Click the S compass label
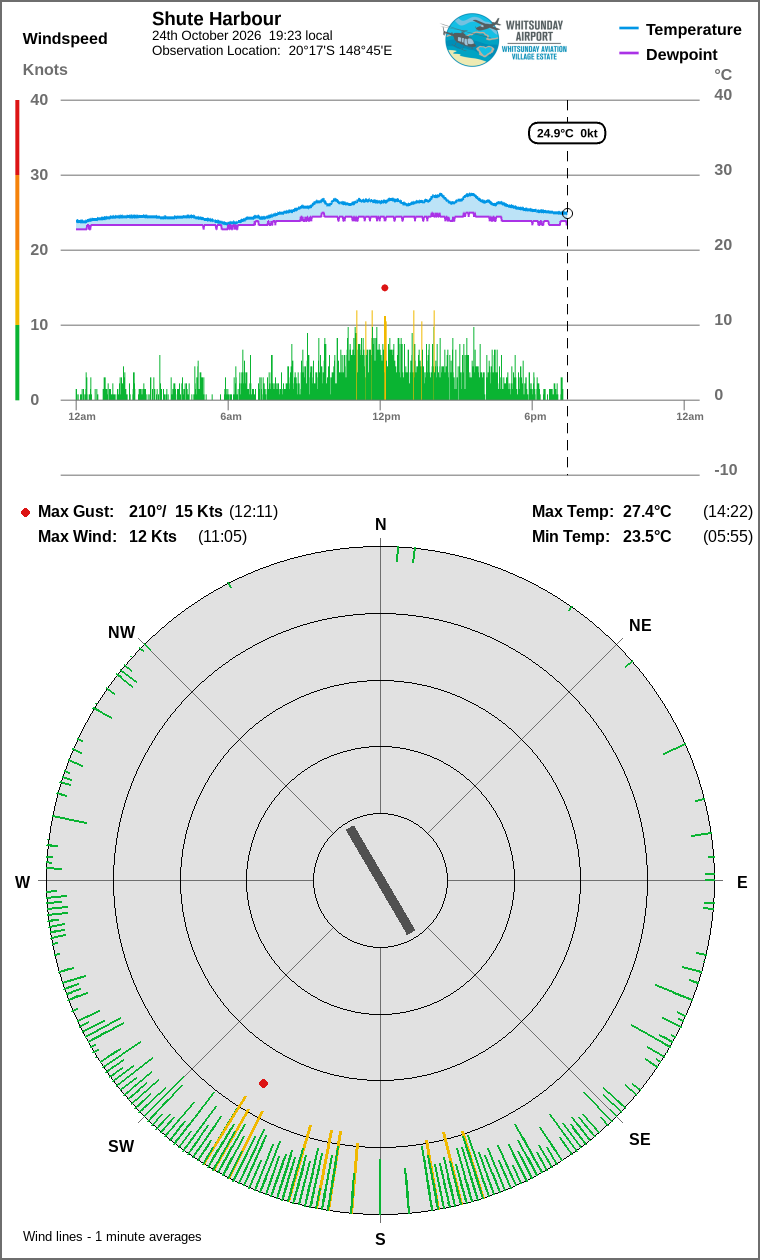The image size is (760, 1260). coord(380,1240)
